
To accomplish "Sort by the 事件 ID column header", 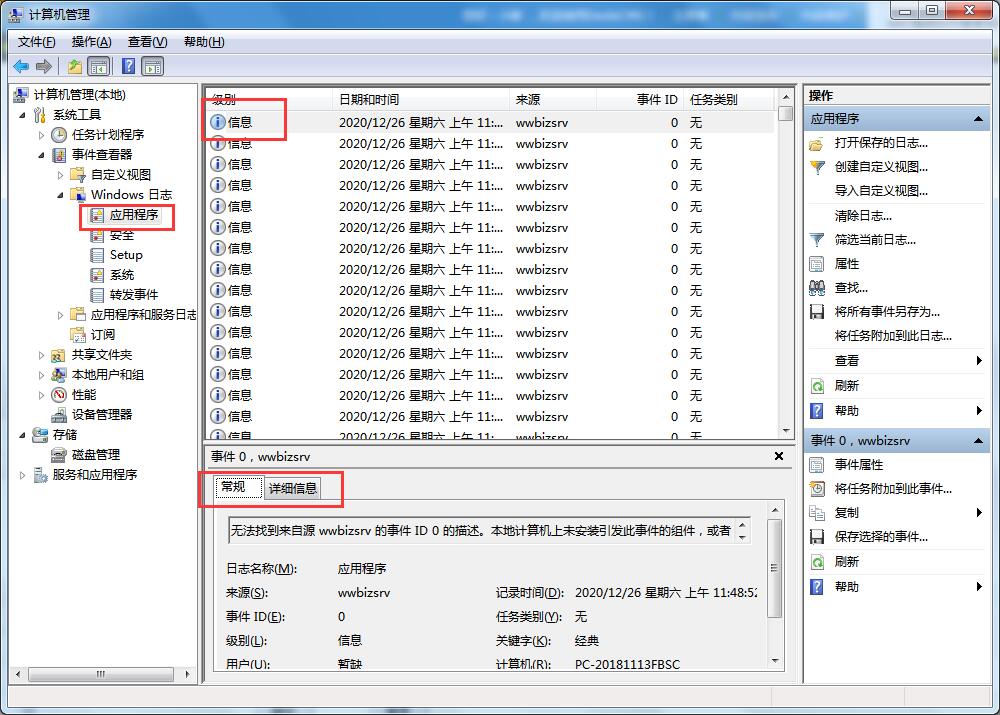I will click(x=640, y=100).
